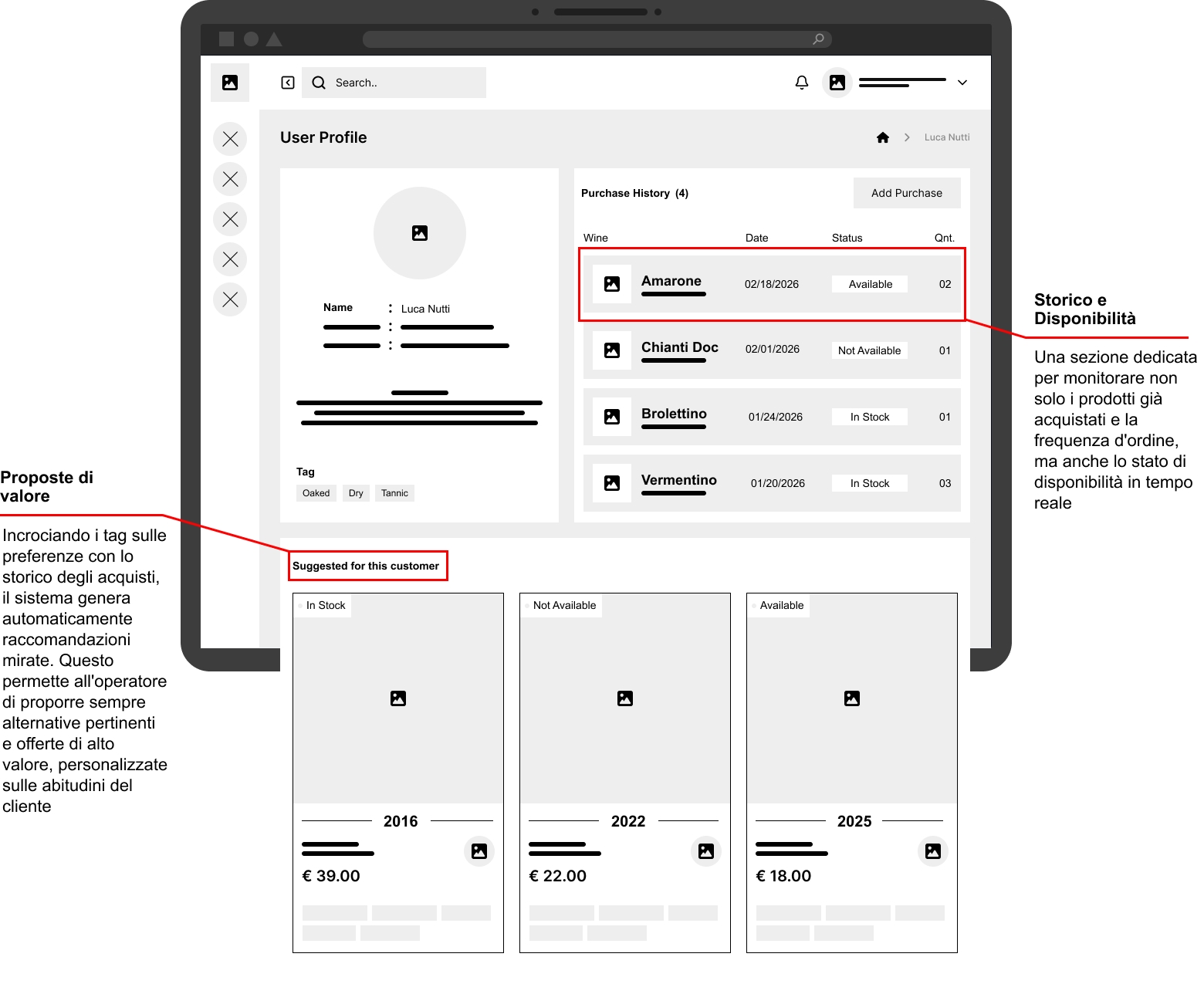Click round image icon on € 22.00 card
The height and width of the screenshot is (984, 1204).
tap(706, 851)
